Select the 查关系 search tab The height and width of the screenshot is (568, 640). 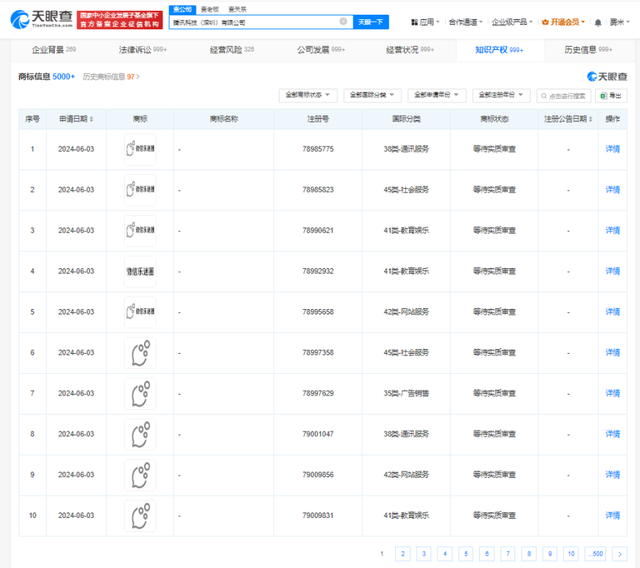237,9
